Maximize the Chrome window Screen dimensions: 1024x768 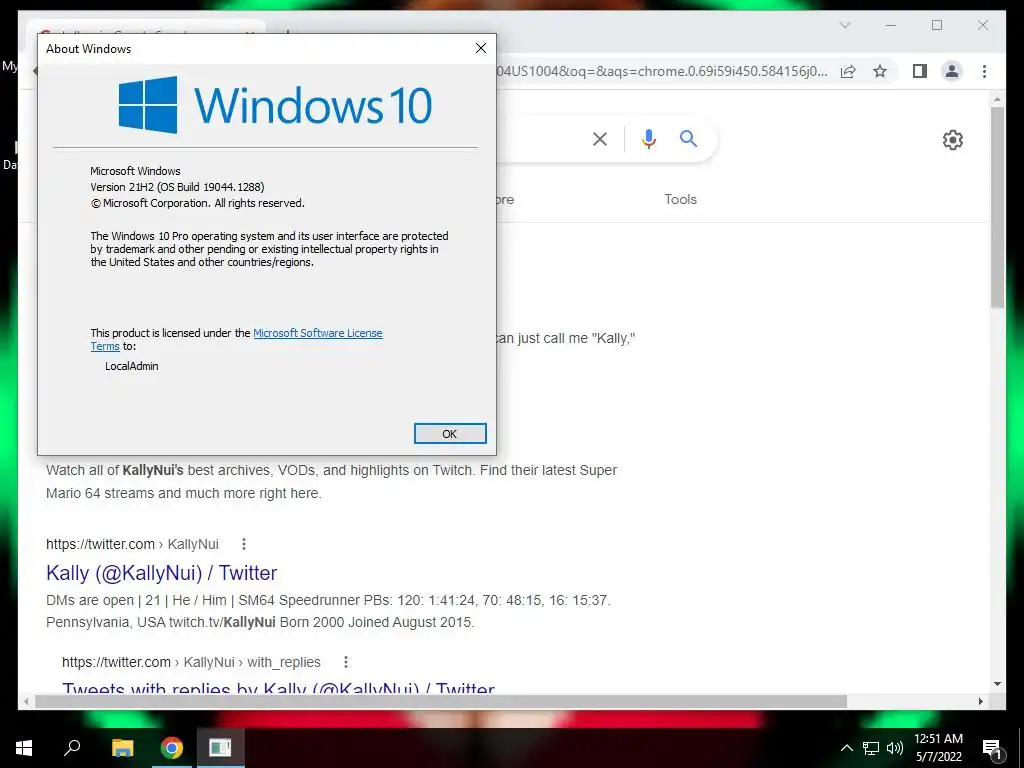coord(937,25)
